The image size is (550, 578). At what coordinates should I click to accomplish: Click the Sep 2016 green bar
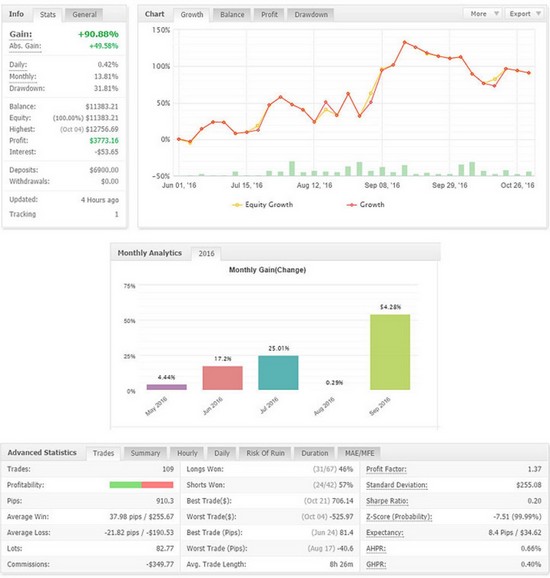click(x=390, y=352)
